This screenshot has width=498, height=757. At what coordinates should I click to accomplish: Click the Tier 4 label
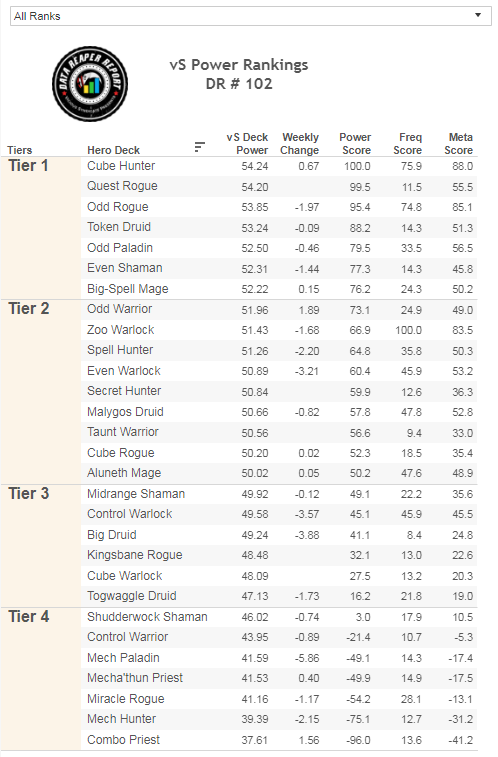tap(28, 617)
